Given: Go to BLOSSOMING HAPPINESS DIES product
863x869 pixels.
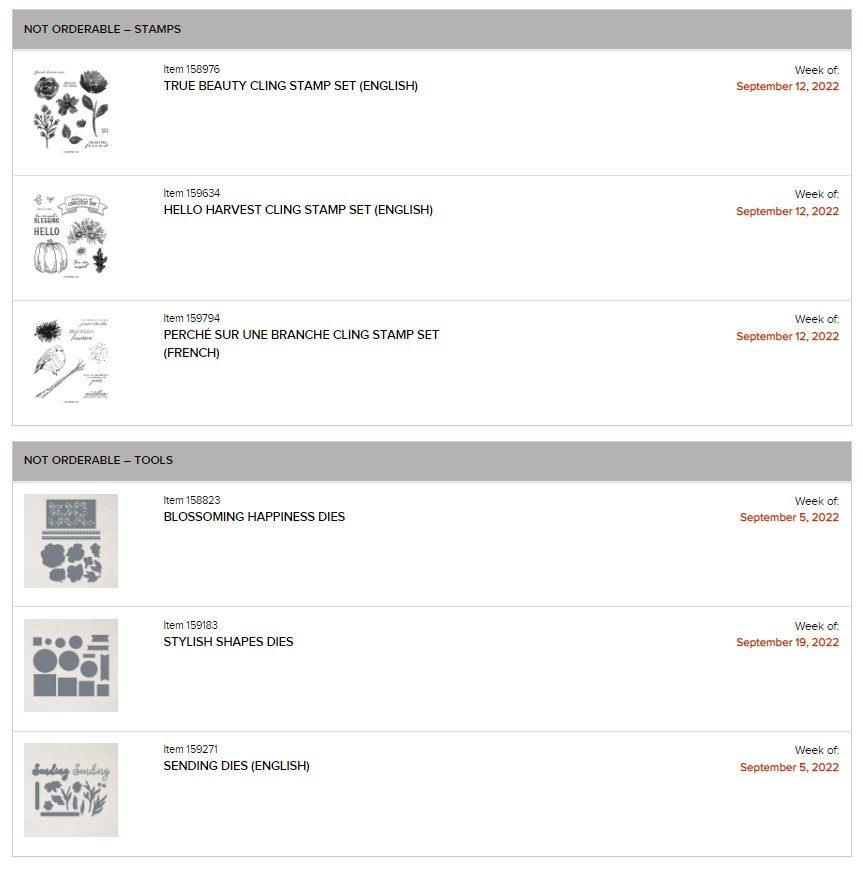Looking at the screenshot, I should [254, 517].
